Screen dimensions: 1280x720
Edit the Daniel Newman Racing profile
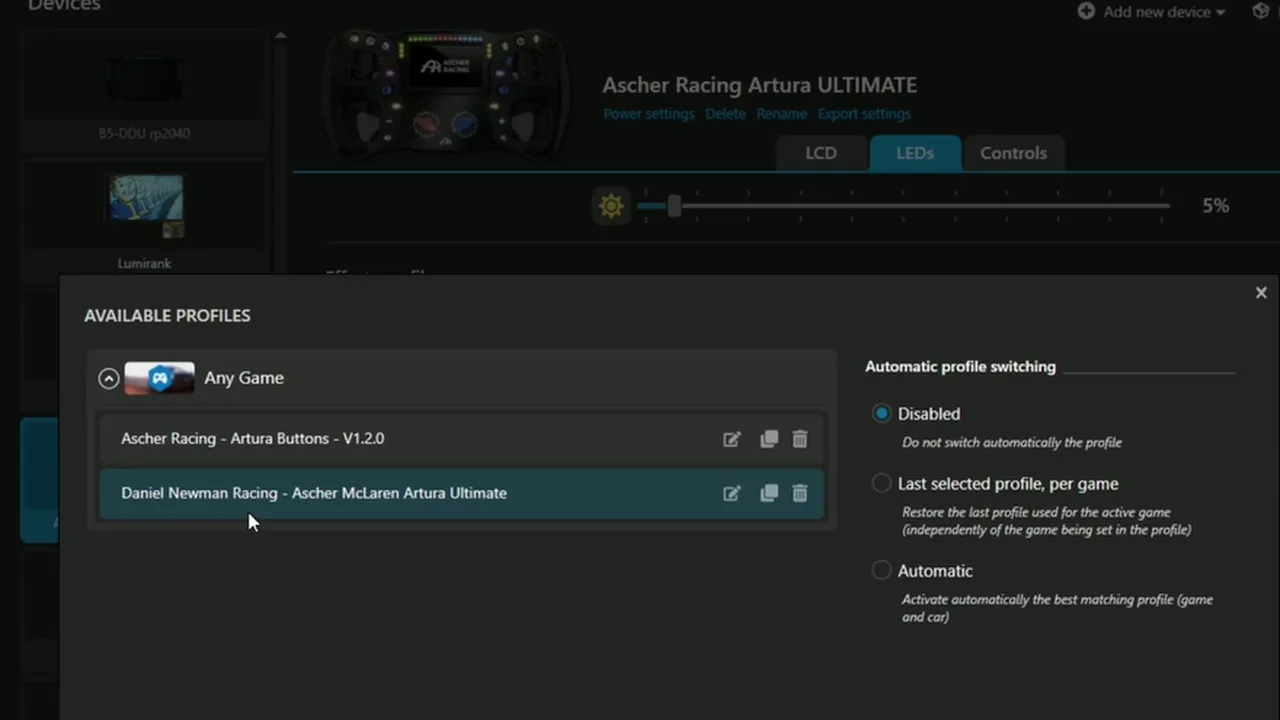click(x=732, y=493)
